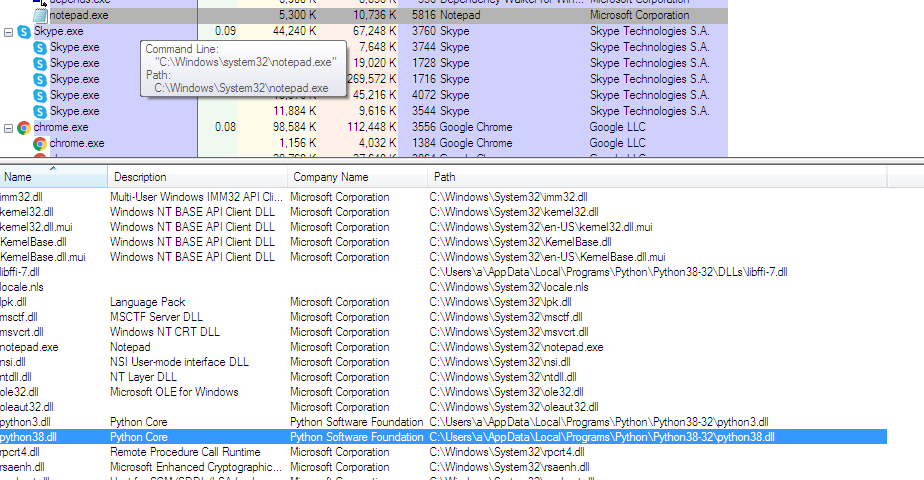Select the notepad.exe entry in DLL list
924x480 pixels.
pyautogui.click(x=29, y=347)
